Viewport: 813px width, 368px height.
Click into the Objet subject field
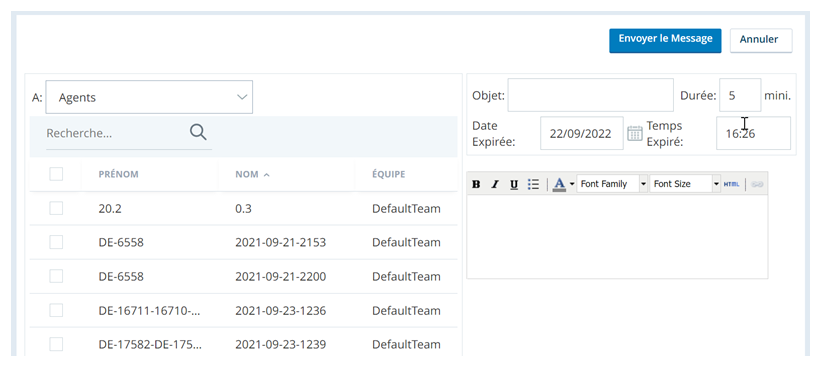pyautogui.click(x=591, y=95)
